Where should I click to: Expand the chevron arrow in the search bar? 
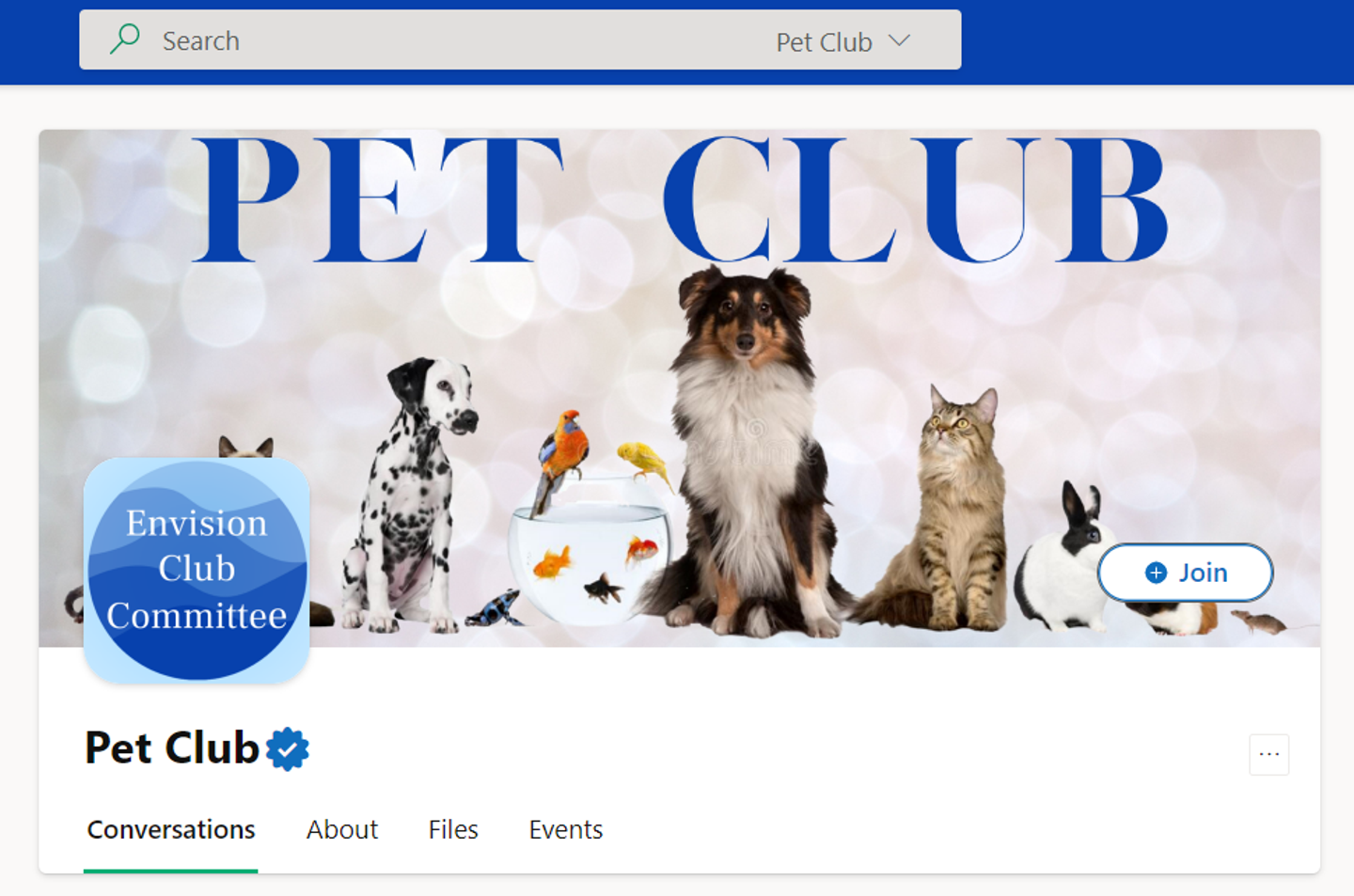900,40
